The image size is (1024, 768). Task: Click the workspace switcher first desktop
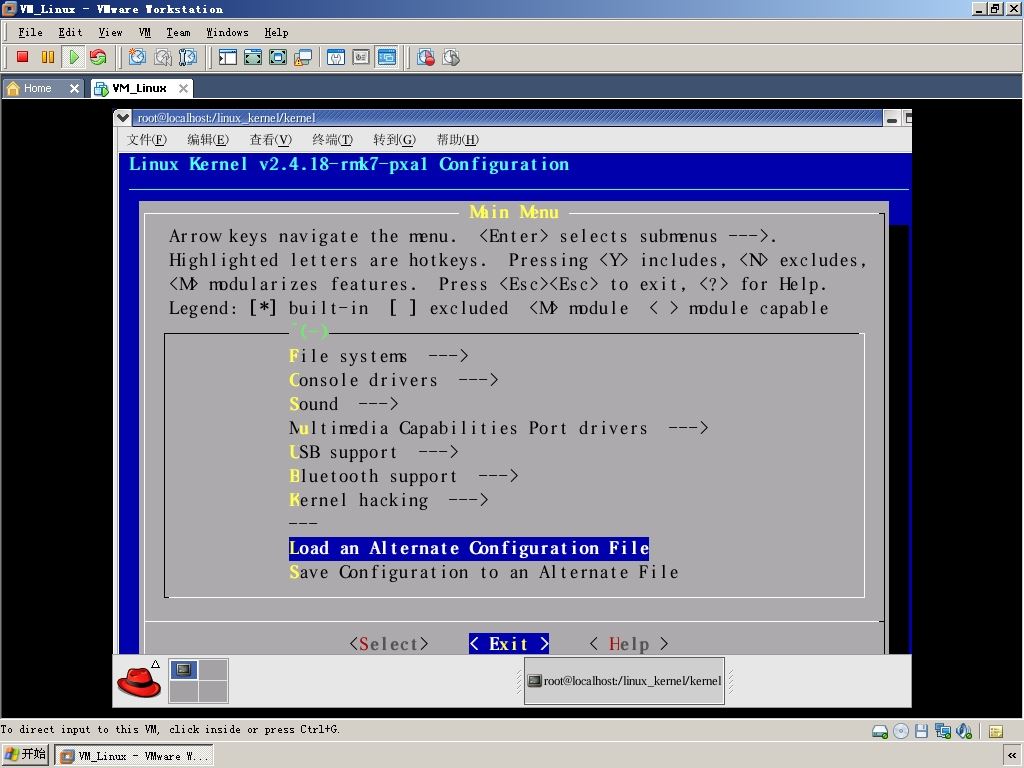184,669
